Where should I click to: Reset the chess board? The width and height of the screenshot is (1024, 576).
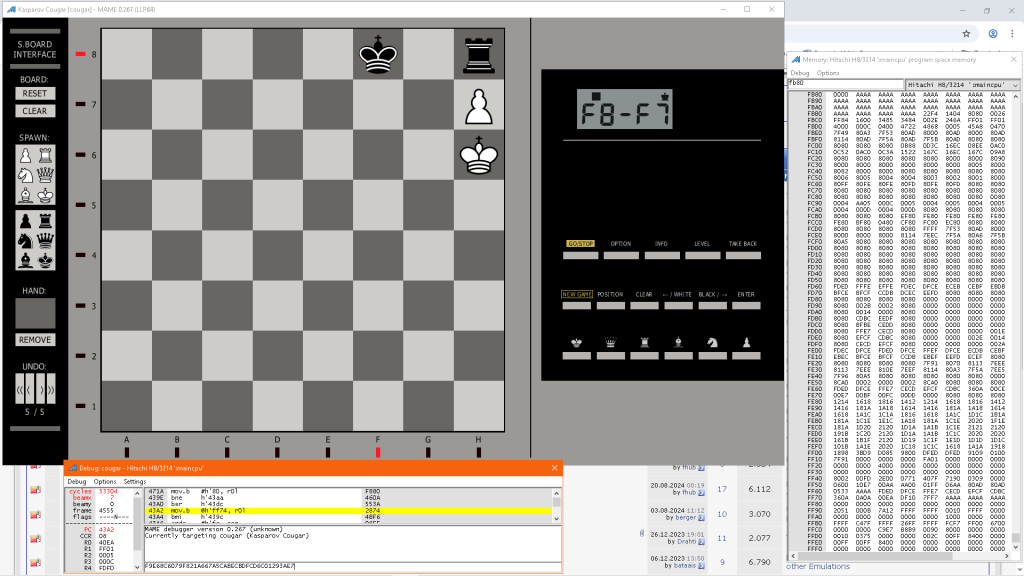point(35,93)
